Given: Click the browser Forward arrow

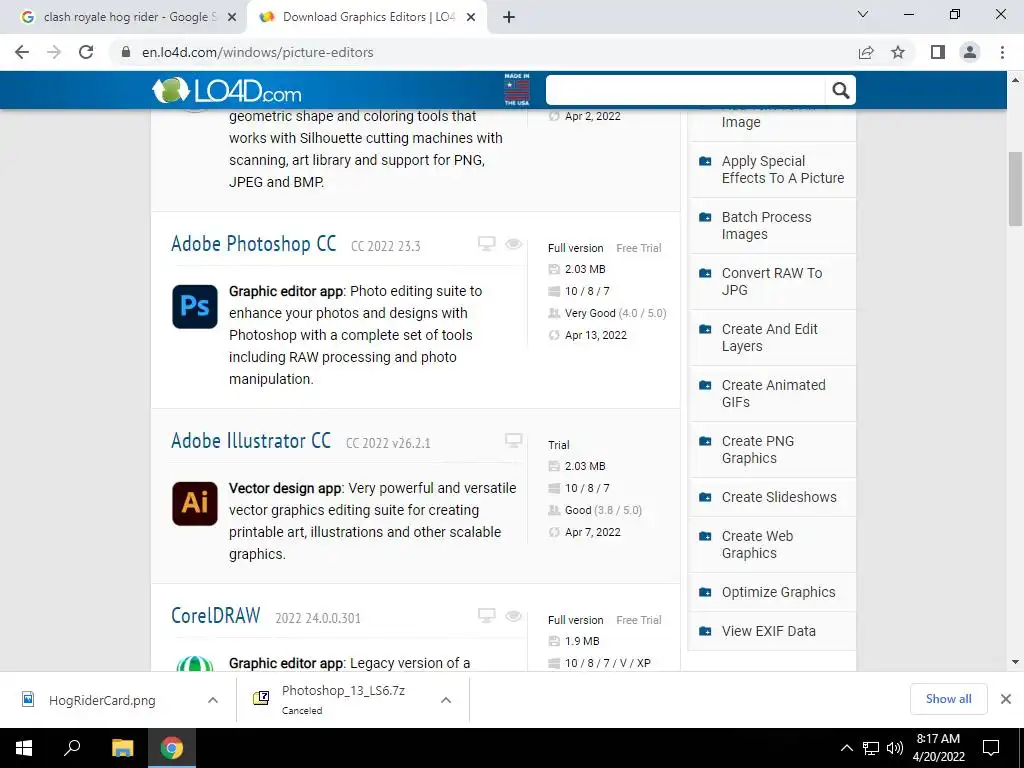Looking at the screenshot, I should click(54, 52).
